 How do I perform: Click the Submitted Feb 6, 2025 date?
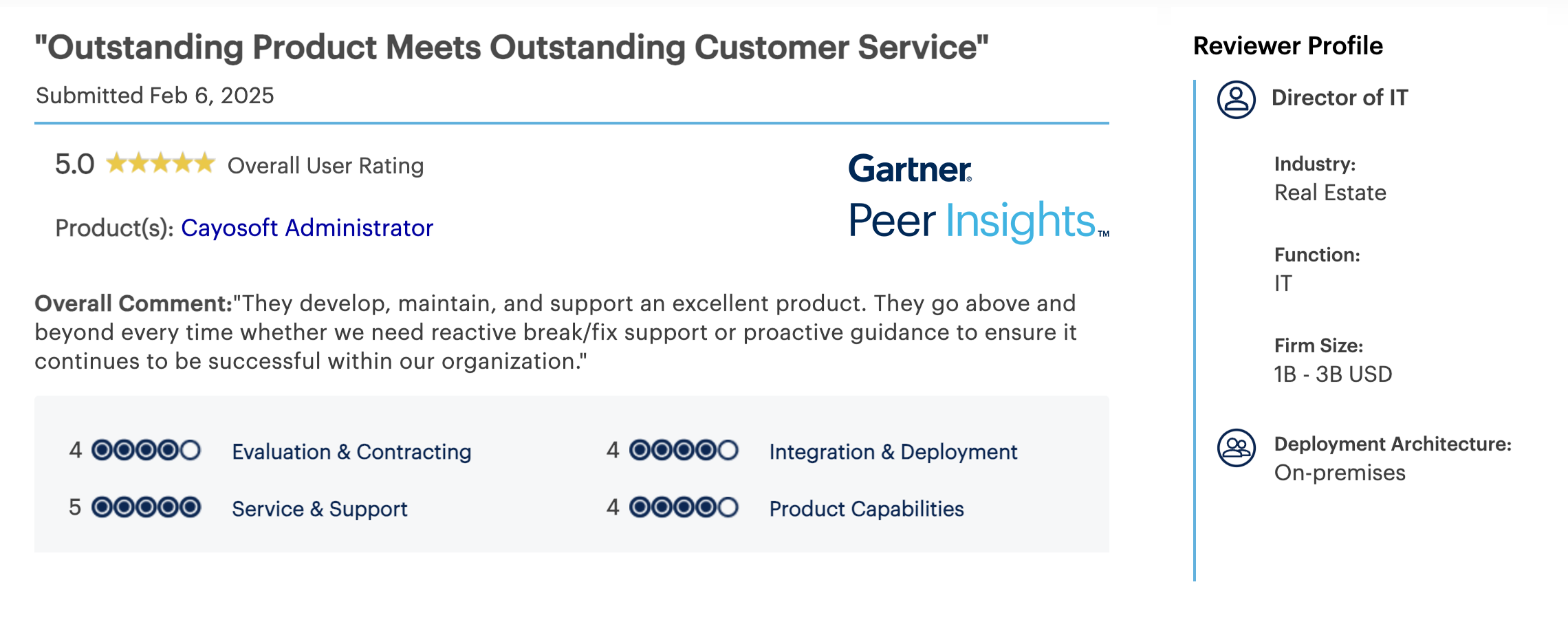155,96
